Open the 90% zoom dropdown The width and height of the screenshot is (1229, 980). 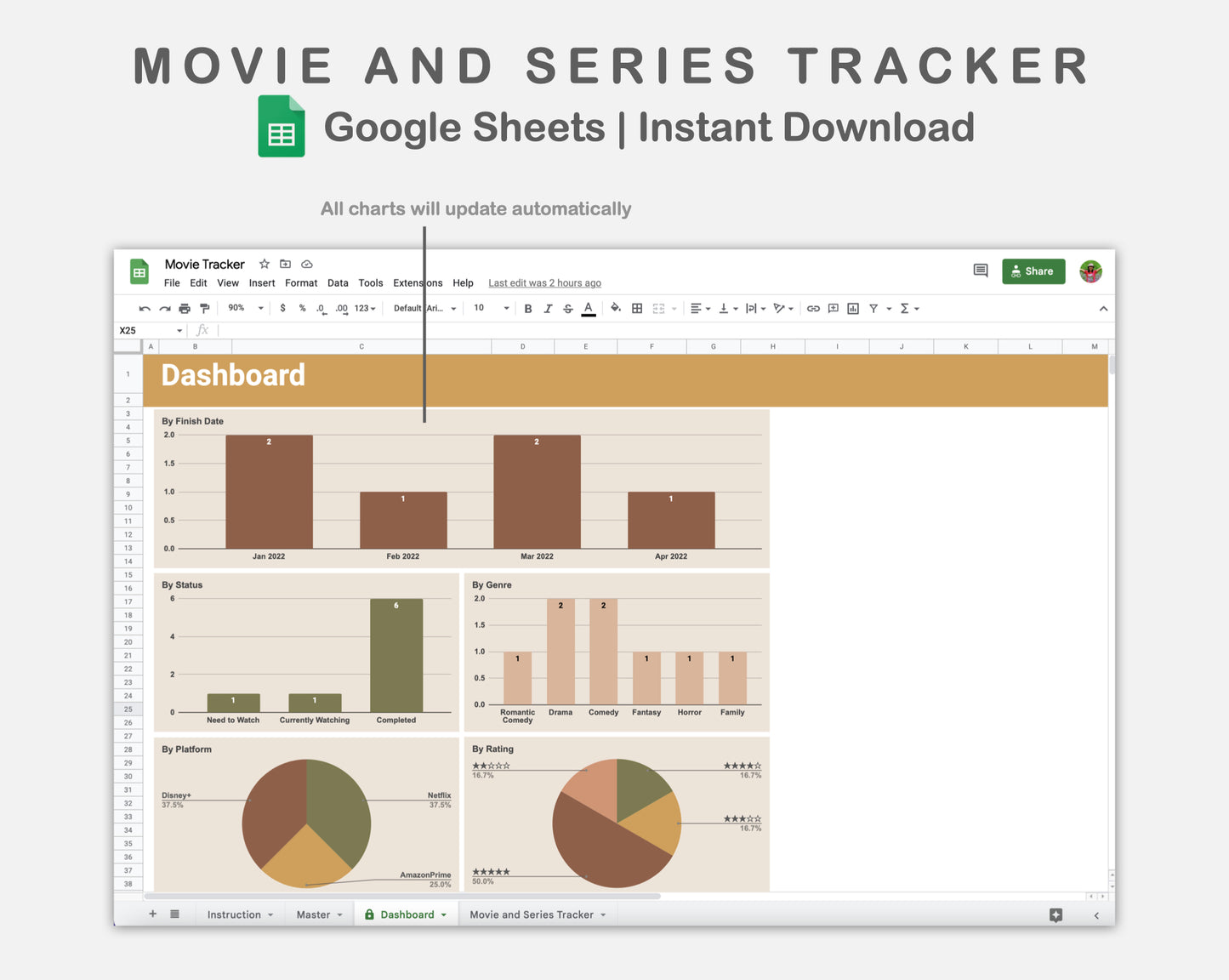pyautogui.click(x=246, y=309)
